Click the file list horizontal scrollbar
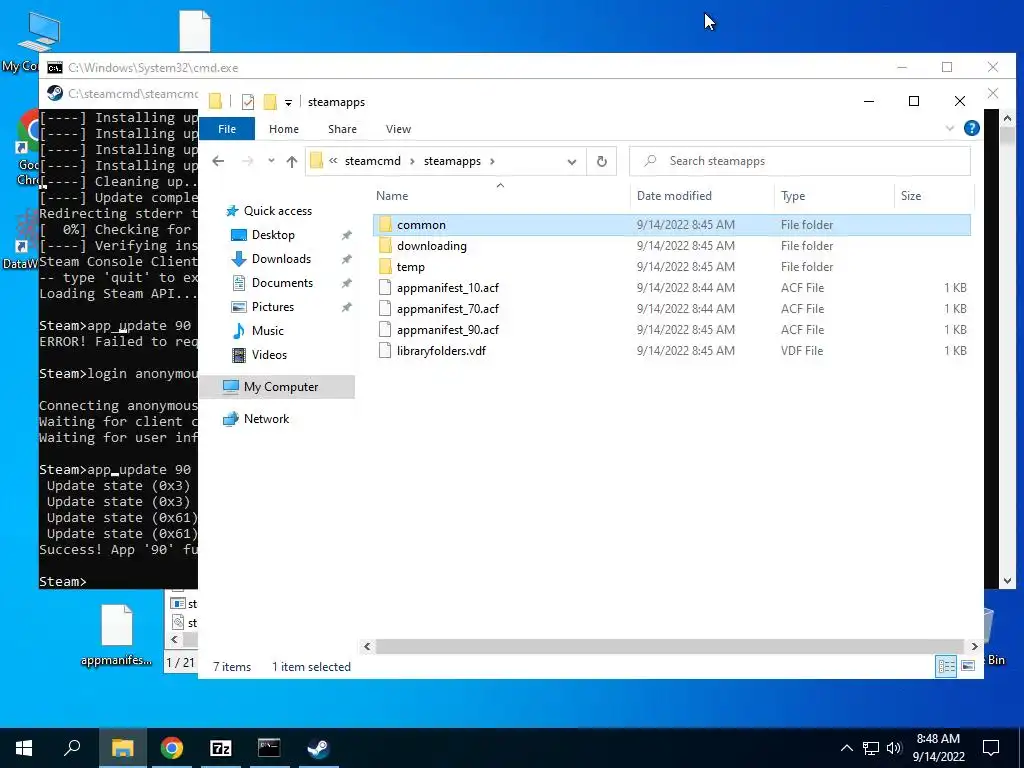 click(x=669, y=647)
